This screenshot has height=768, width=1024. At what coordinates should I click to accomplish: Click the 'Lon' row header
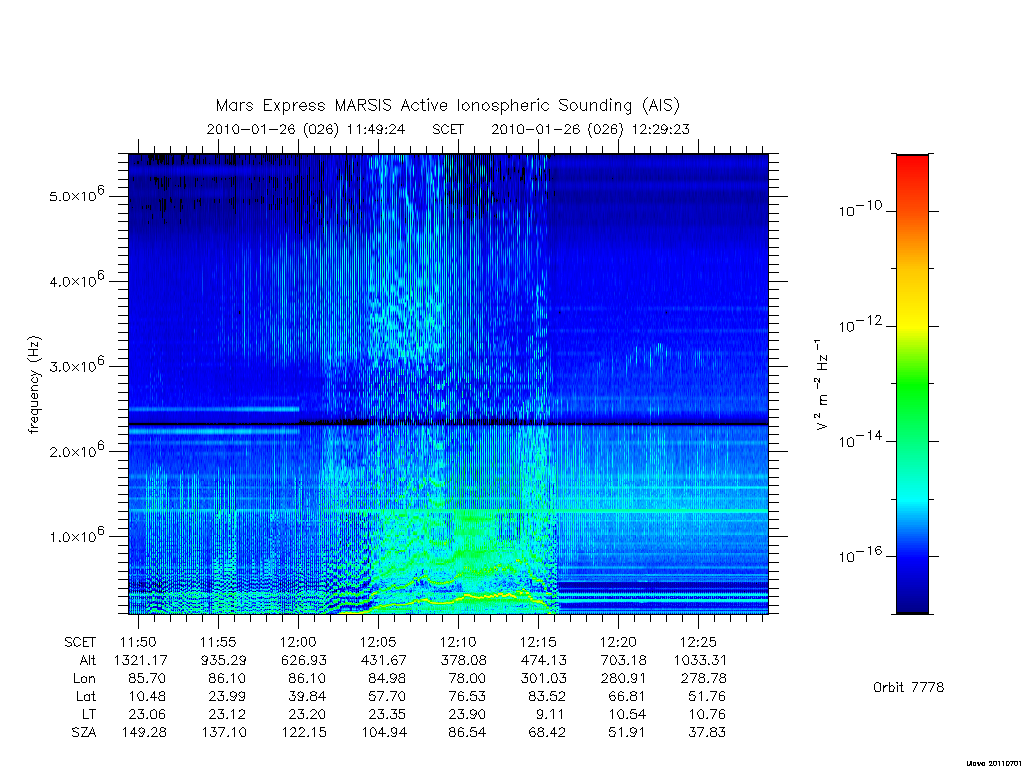point(84,679)
